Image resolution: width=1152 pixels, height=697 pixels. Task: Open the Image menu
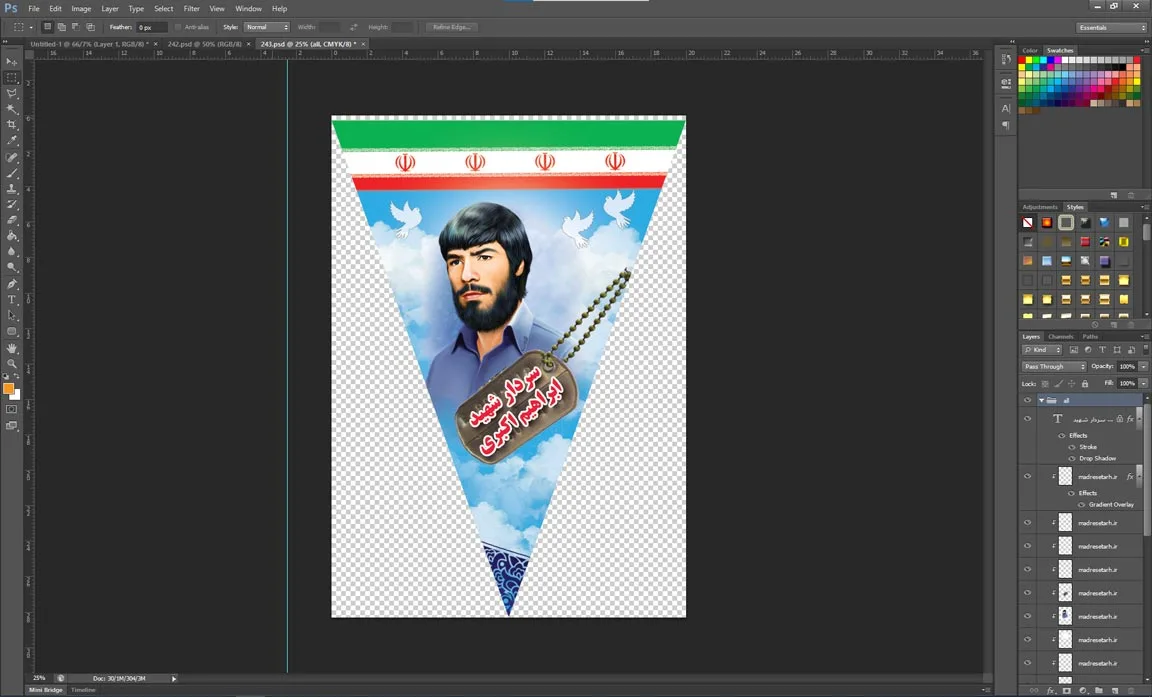[81, 9]
